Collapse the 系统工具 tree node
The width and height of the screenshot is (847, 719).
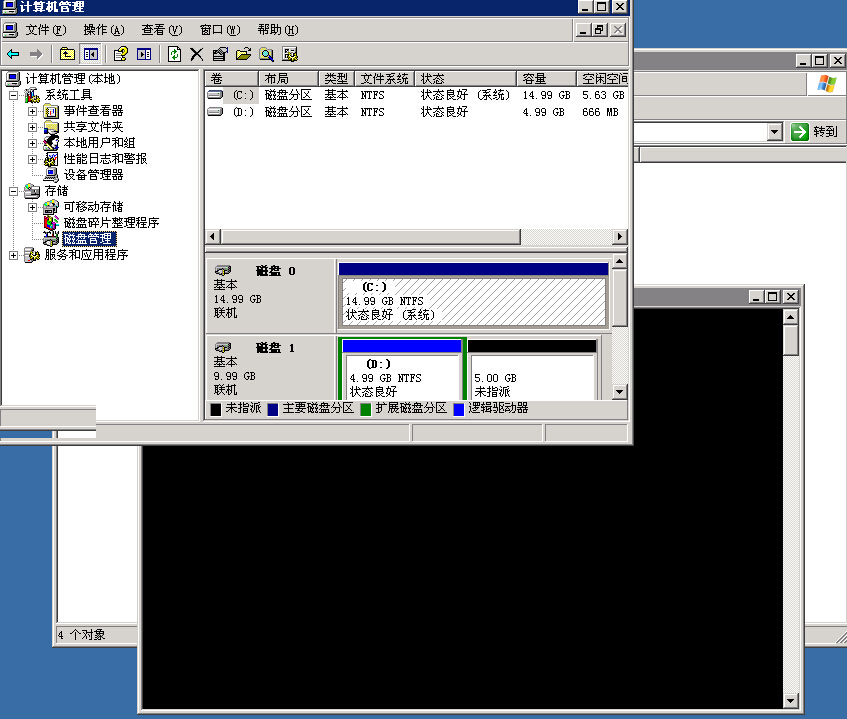[x=14, y=96]
